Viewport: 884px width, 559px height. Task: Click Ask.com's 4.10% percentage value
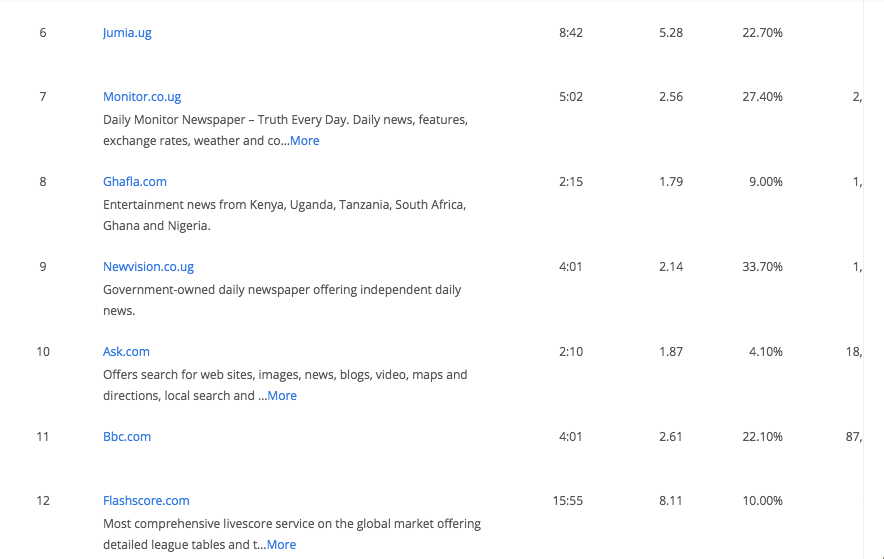(765, 352)
